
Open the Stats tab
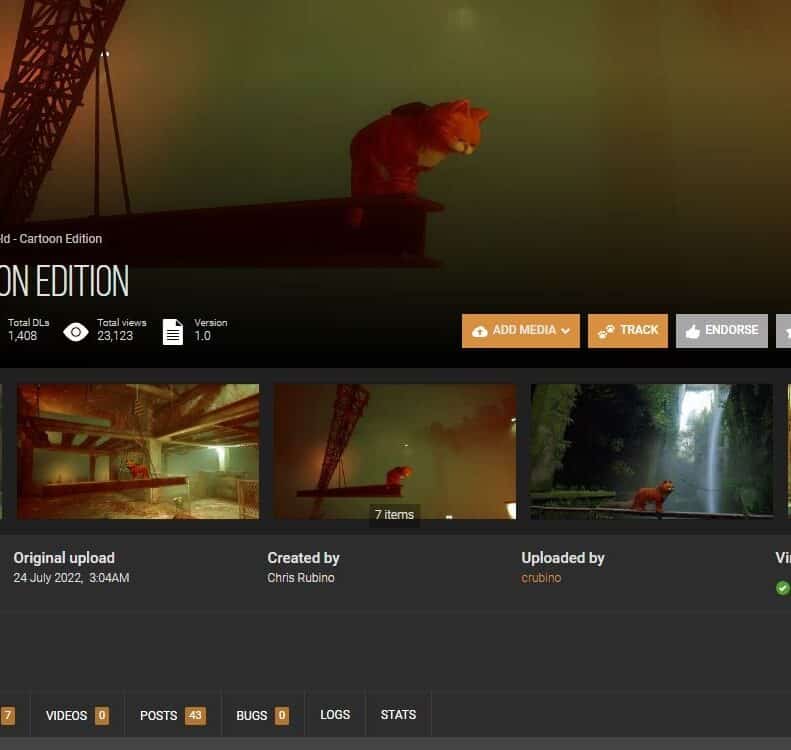(x=398, y=715)
